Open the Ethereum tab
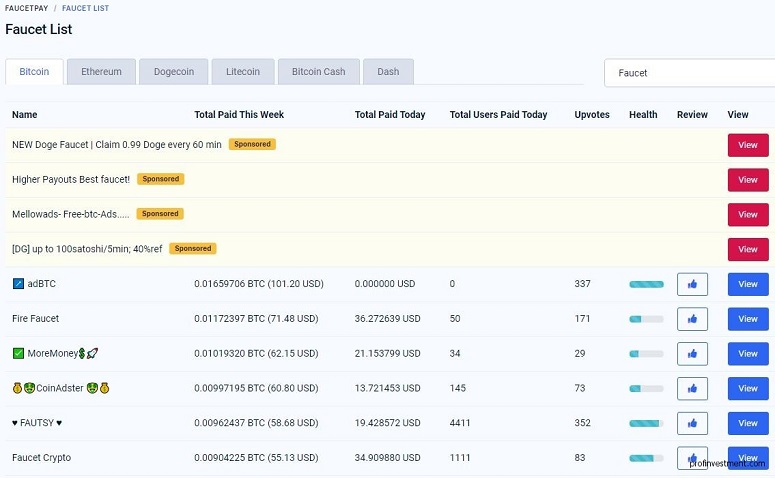This screenshot has width=775, height=478. (101, 72)
